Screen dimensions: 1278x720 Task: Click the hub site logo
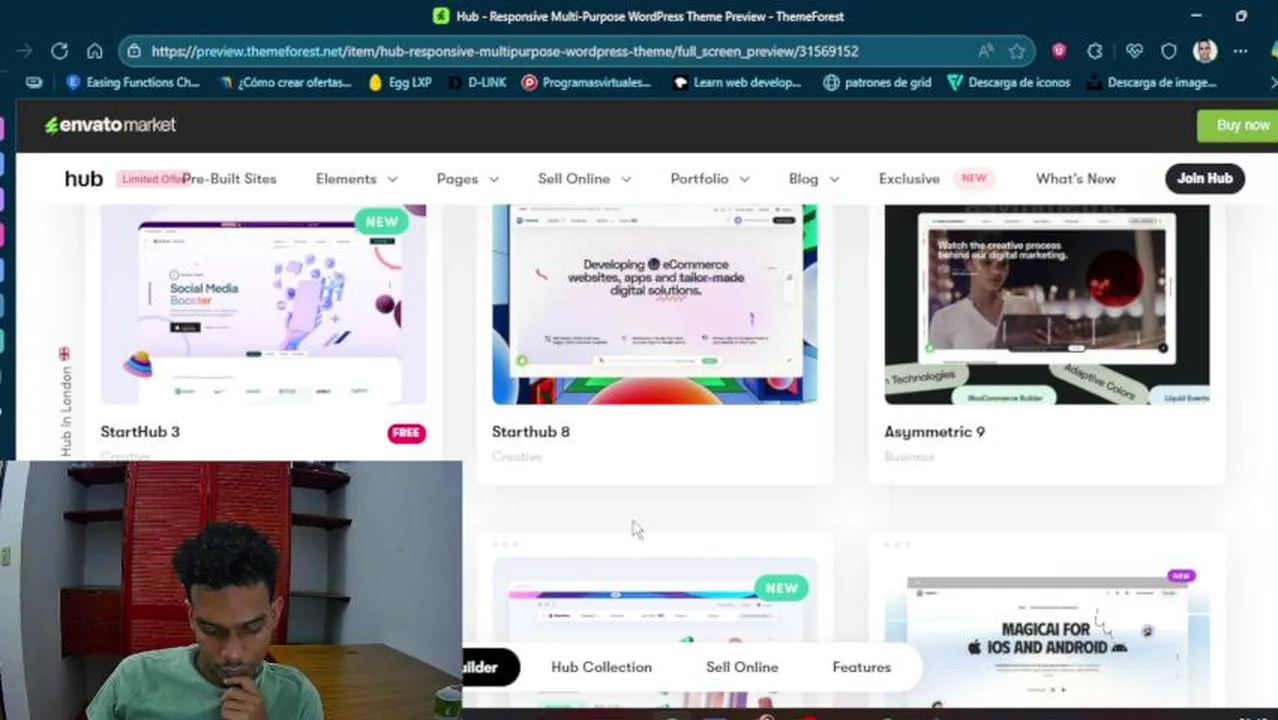click(x=84, y=179)
